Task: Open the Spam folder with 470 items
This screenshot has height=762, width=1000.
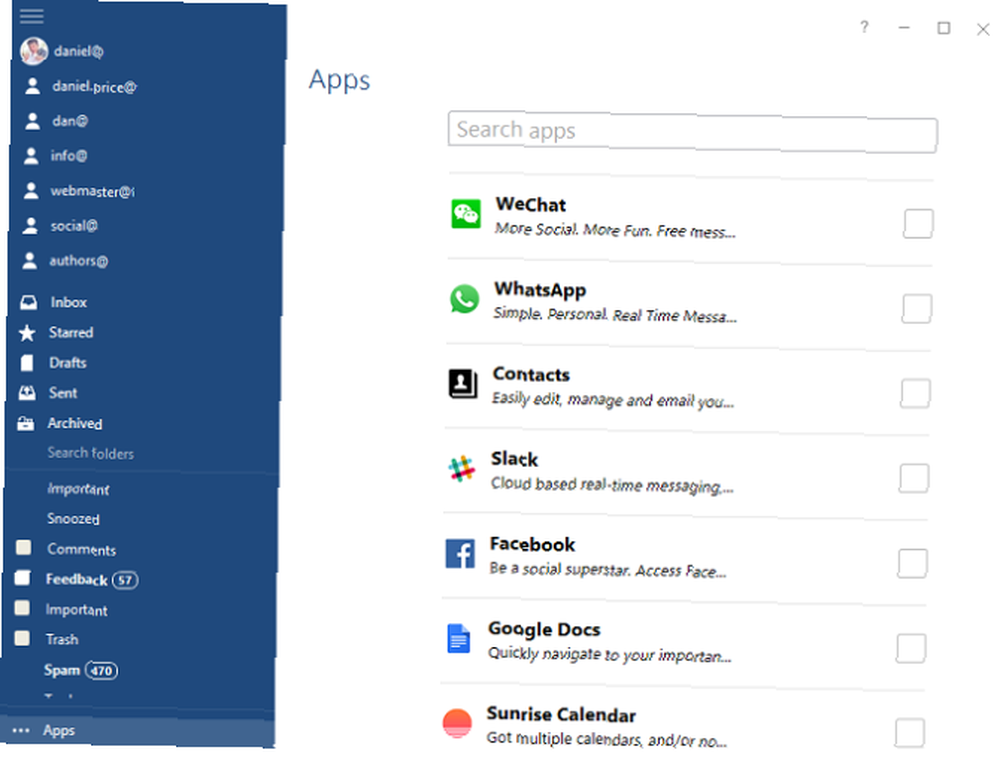Action: [x=62, y=670]
